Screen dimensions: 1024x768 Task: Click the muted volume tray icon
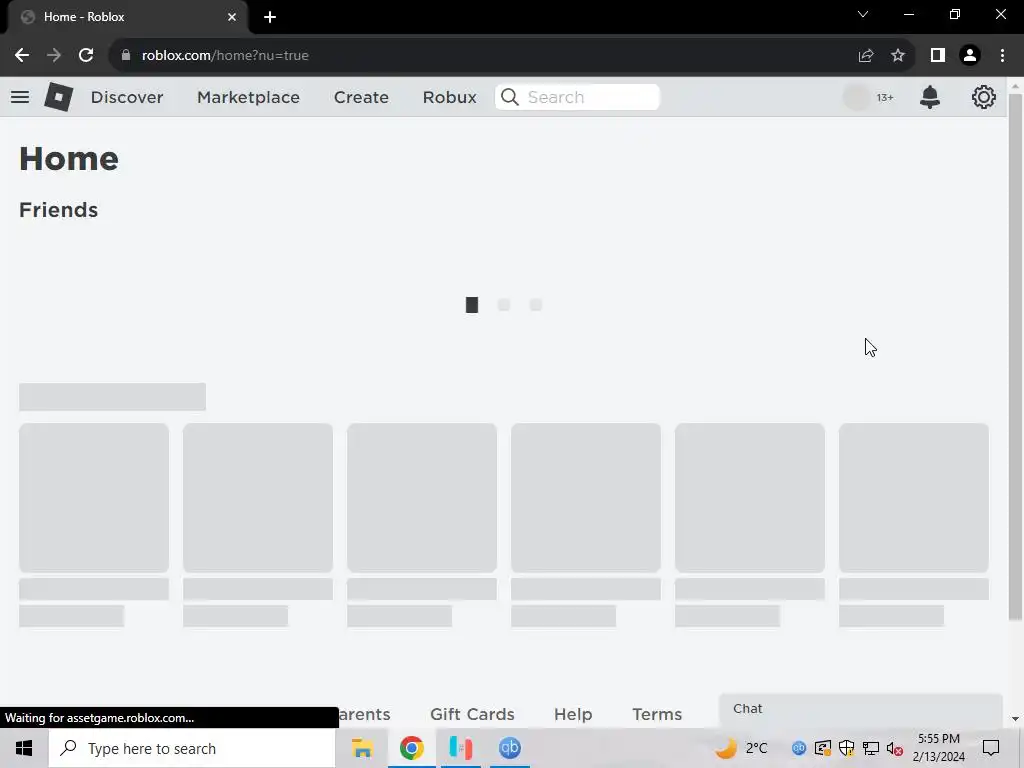[894, 748]
